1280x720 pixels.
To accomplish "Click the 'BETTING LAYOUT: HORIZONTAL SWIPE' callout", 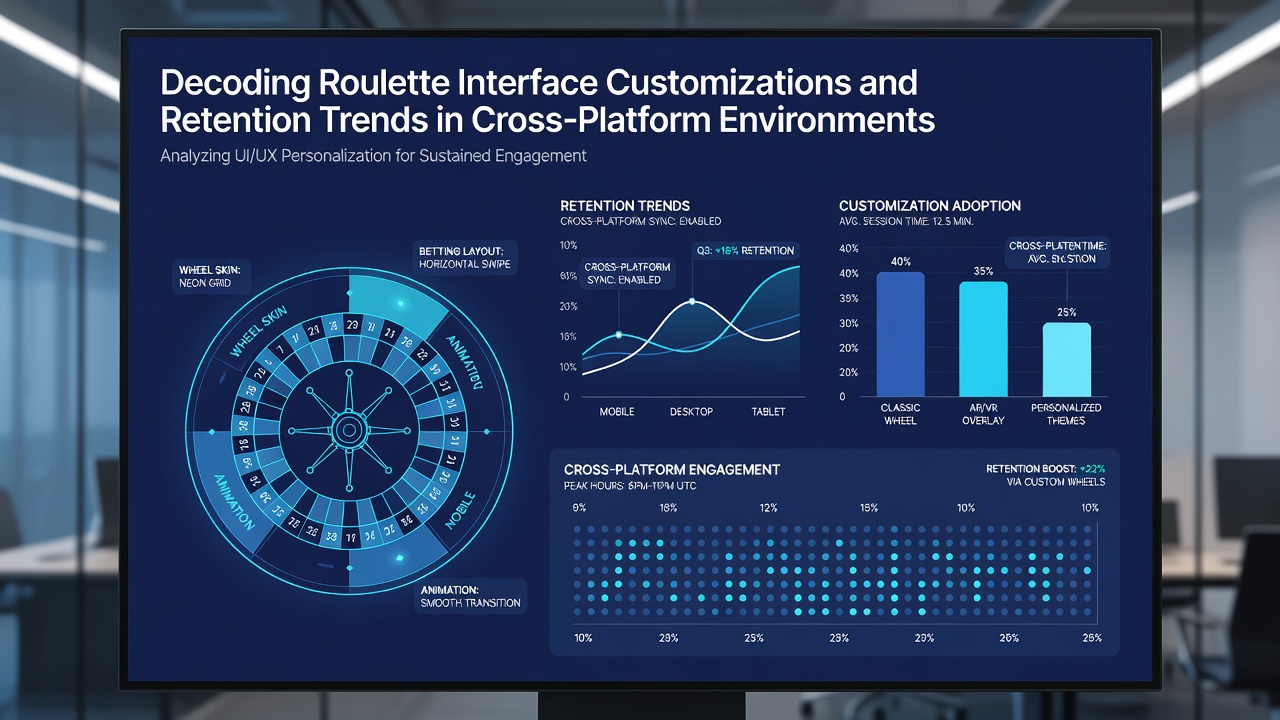I will click(x=465, y=257).
